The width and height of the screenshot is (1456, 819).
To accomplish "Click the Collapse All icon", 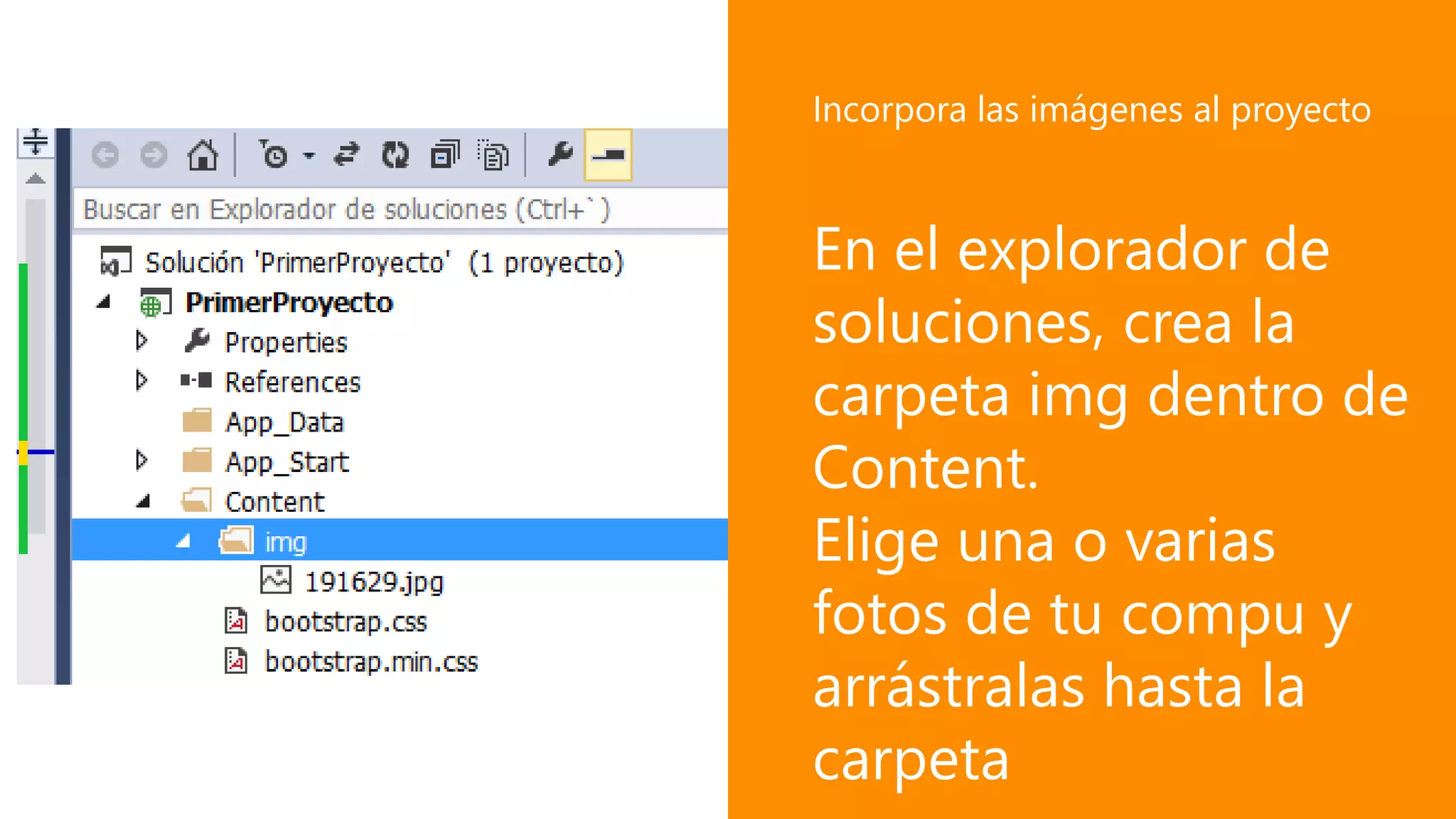I will (x=445, y=154).
